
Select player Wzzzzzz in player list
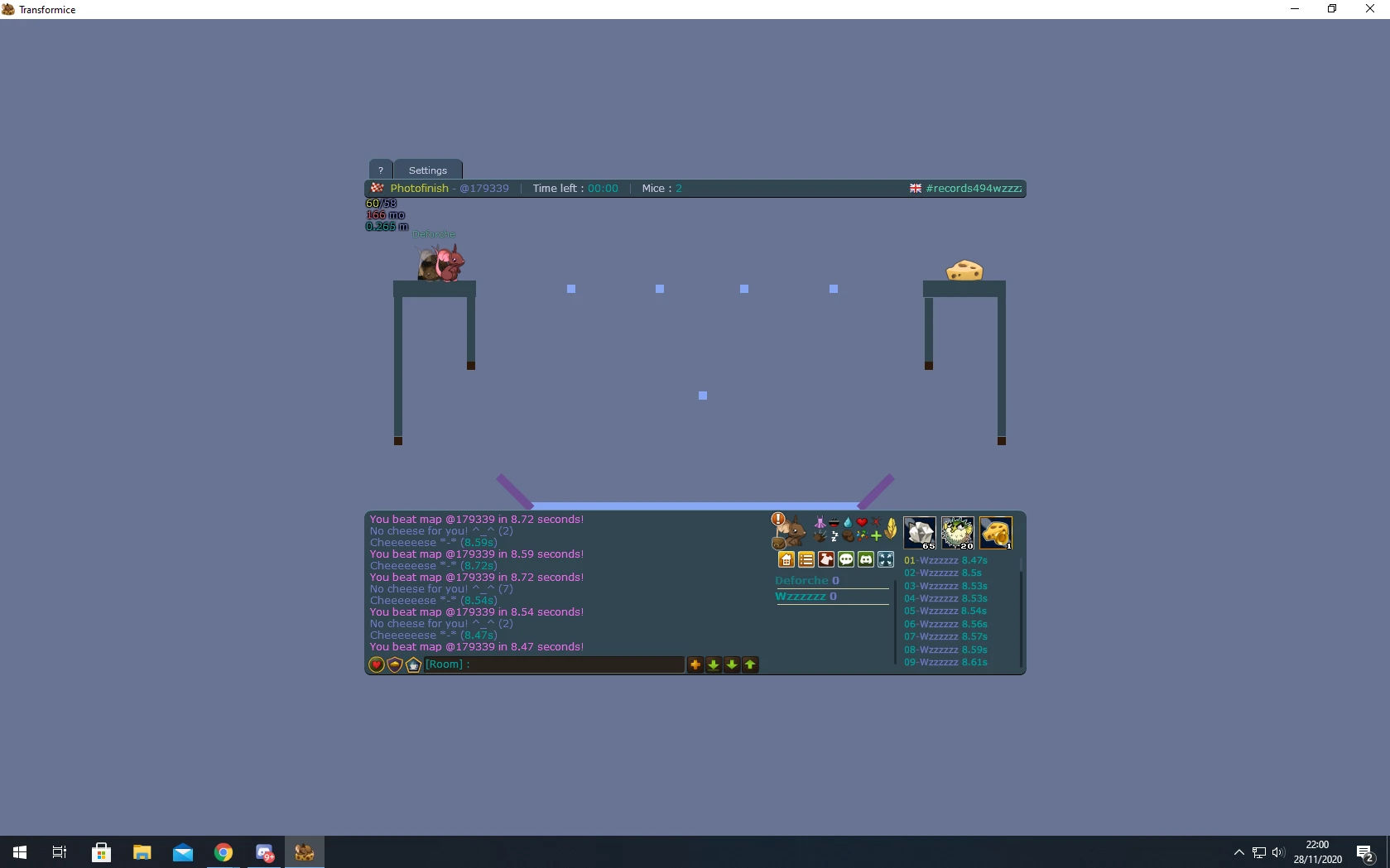point(806,597)
